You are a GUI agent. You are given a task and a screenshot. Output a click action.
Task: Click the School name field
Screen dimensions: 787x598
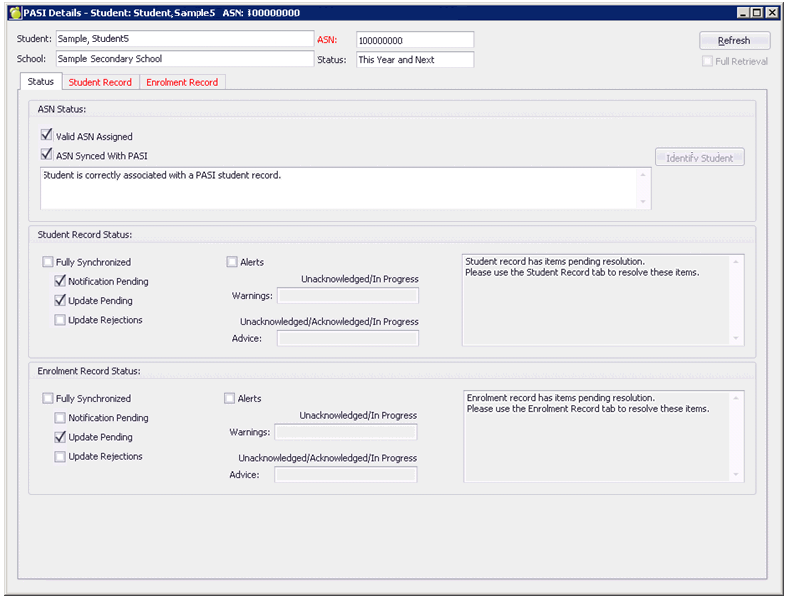(184, 59)
